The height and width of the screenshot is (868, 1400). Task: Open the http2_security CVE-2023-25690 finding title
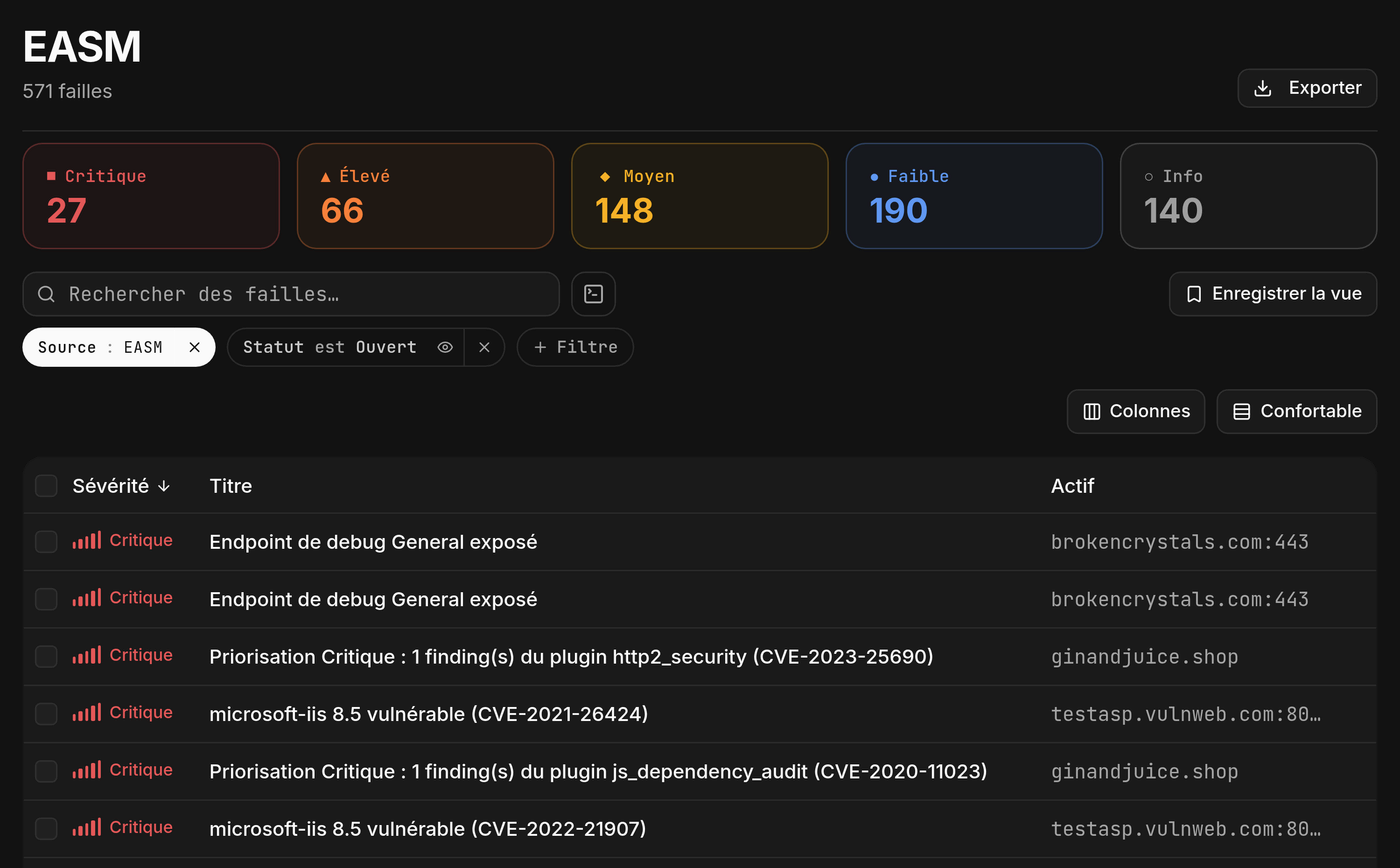click(x=571, y=657)
